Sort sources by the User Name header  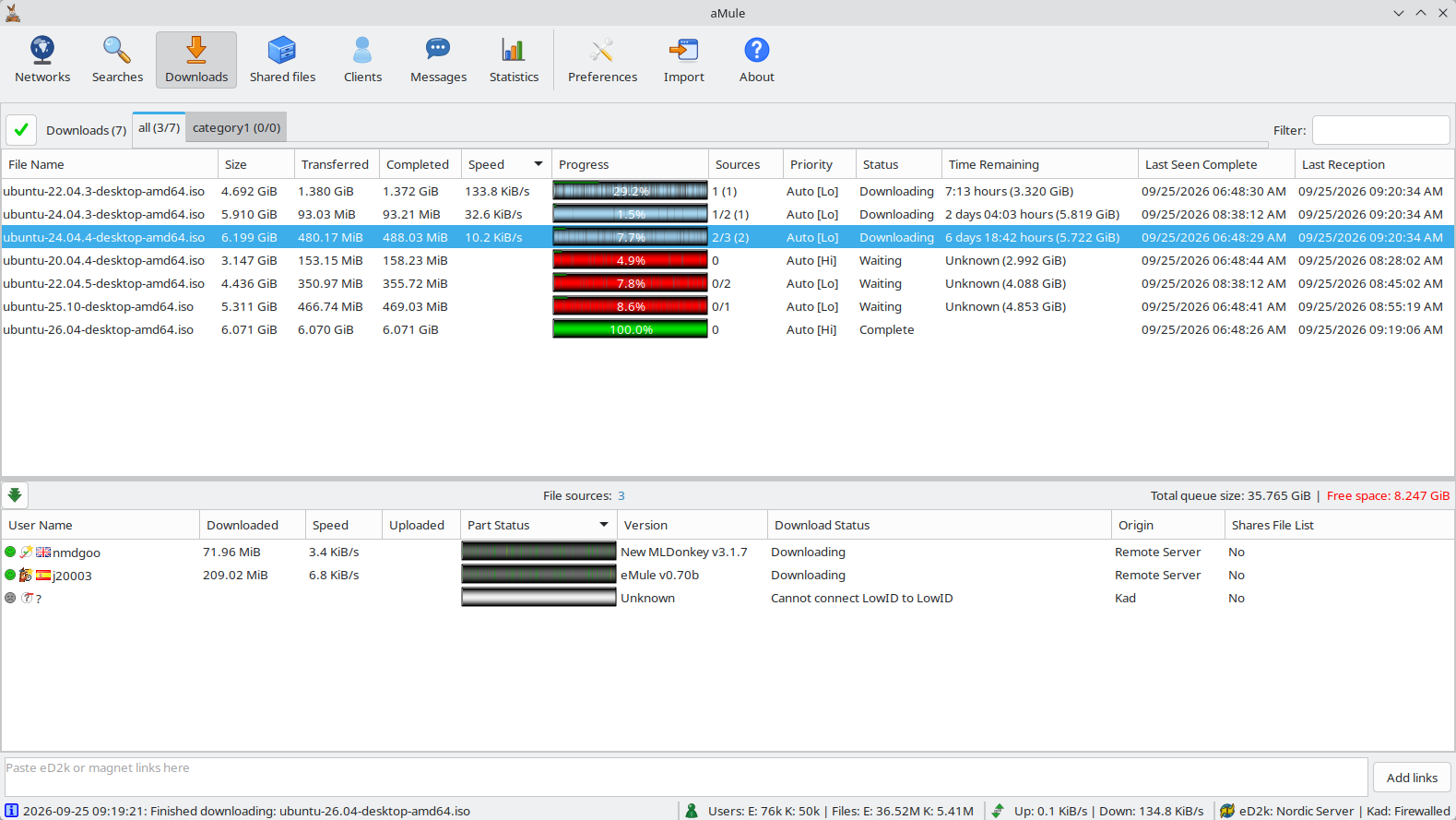(x=101, y=525)
